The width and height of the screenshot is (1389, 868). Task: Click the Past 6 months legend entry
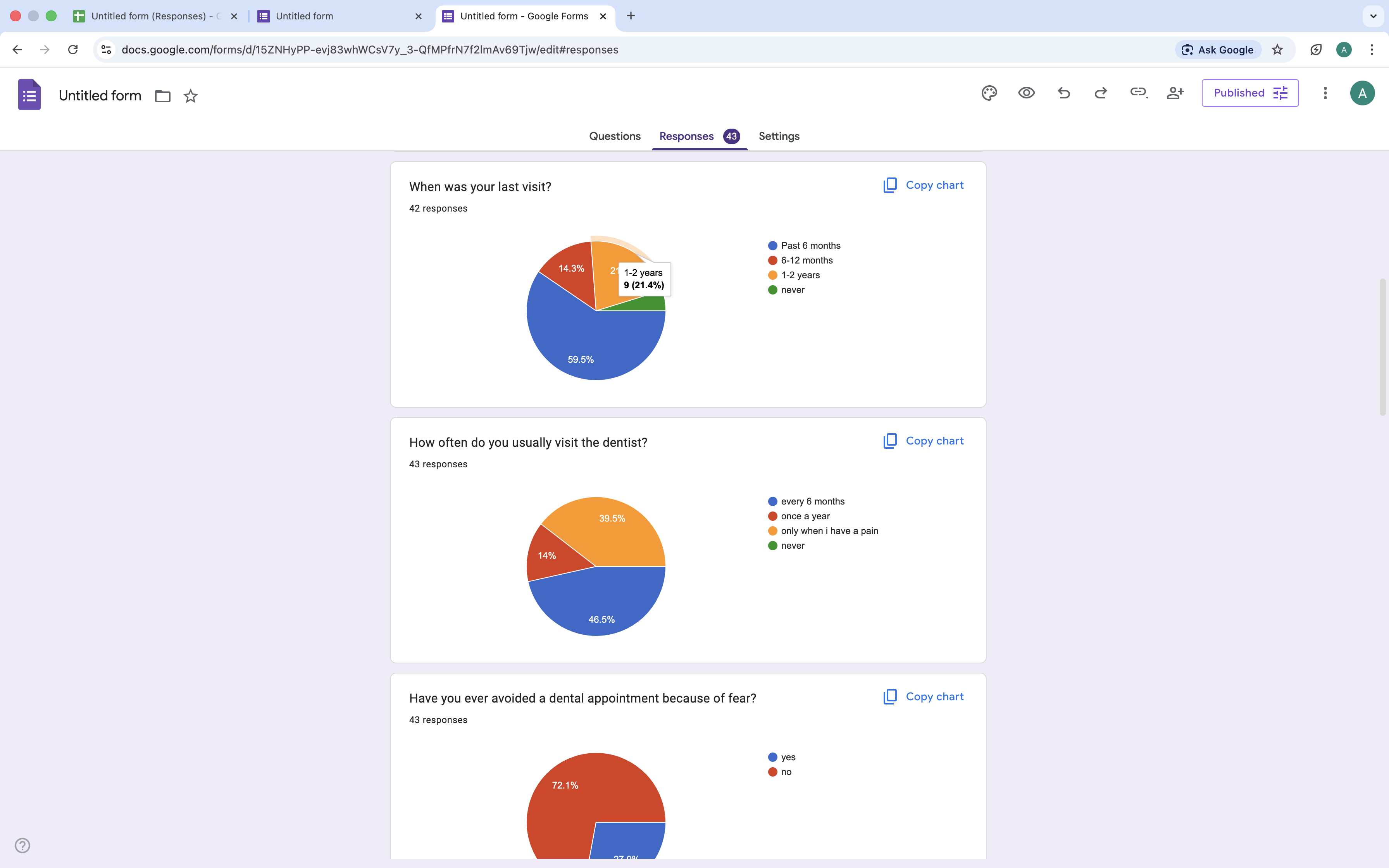click(804, 246)
